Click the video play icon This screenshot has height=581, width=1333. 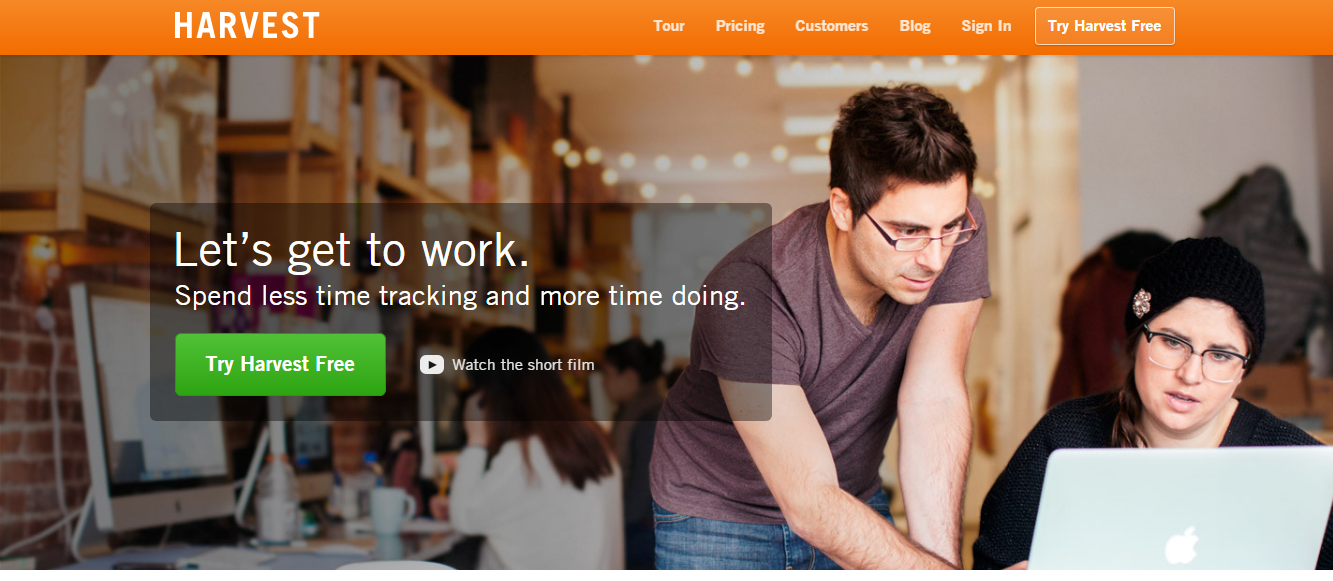432,365
